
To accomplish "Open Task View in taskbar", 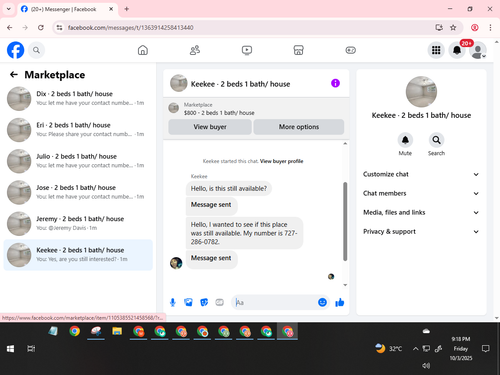I will tap(31, 349).
